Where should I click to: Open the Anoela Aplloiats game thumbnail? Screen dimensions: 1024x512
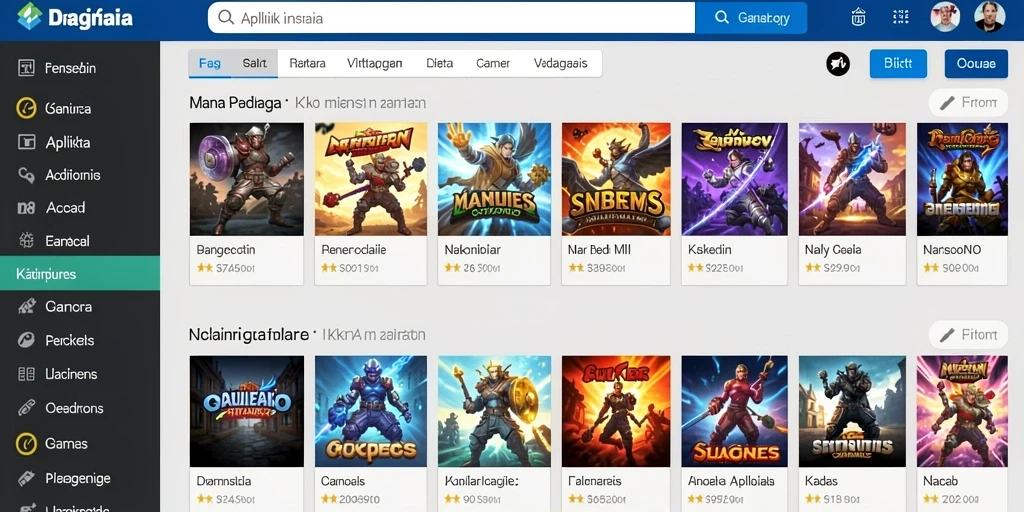[735, 411]
